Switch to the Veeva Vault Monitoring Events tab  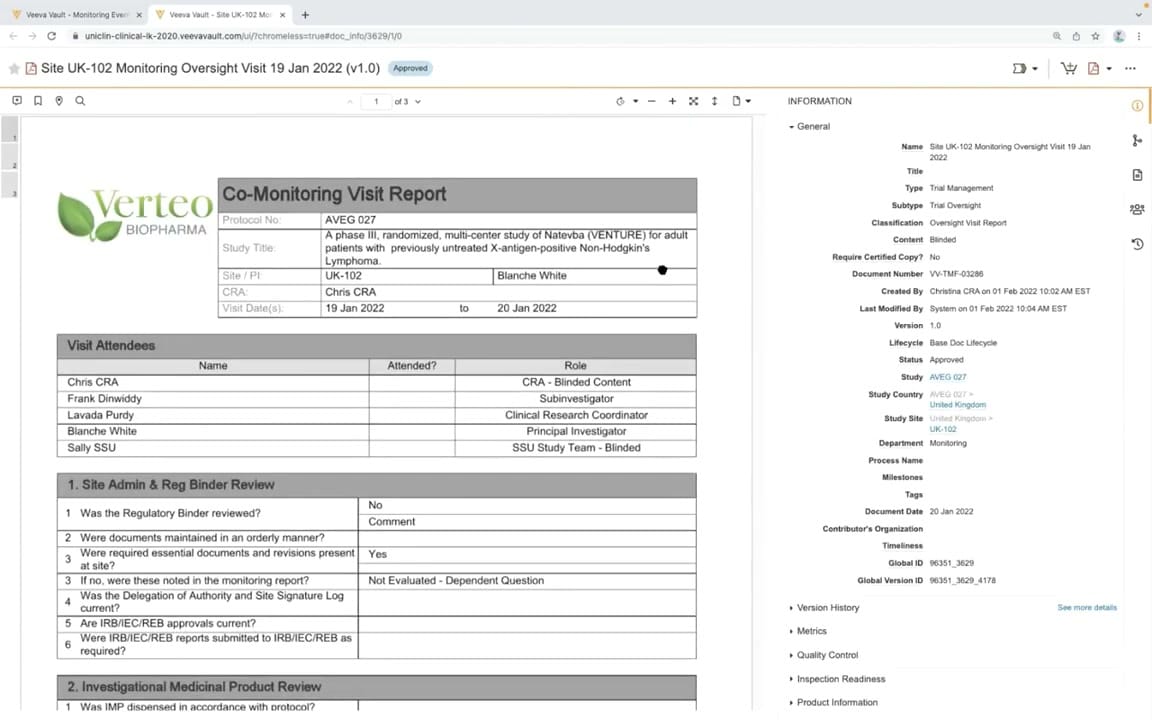[x=76, y=15]
